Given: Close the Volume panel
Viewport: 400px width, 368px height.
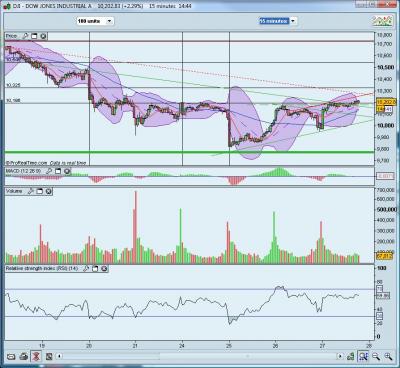Looking at the screenshot, I should 49,191.
